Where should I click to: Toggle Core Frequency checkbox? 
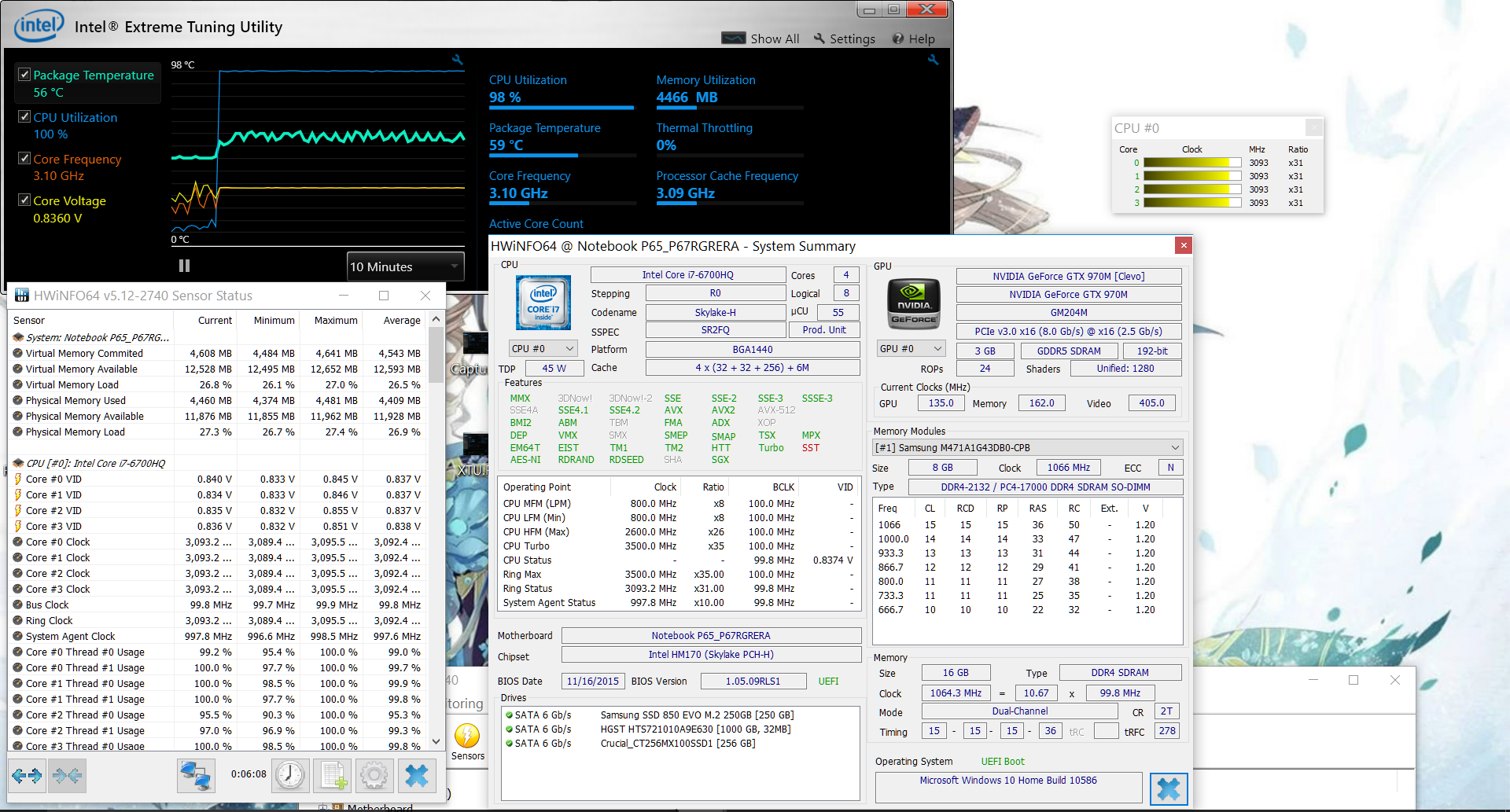coord(24,158)
